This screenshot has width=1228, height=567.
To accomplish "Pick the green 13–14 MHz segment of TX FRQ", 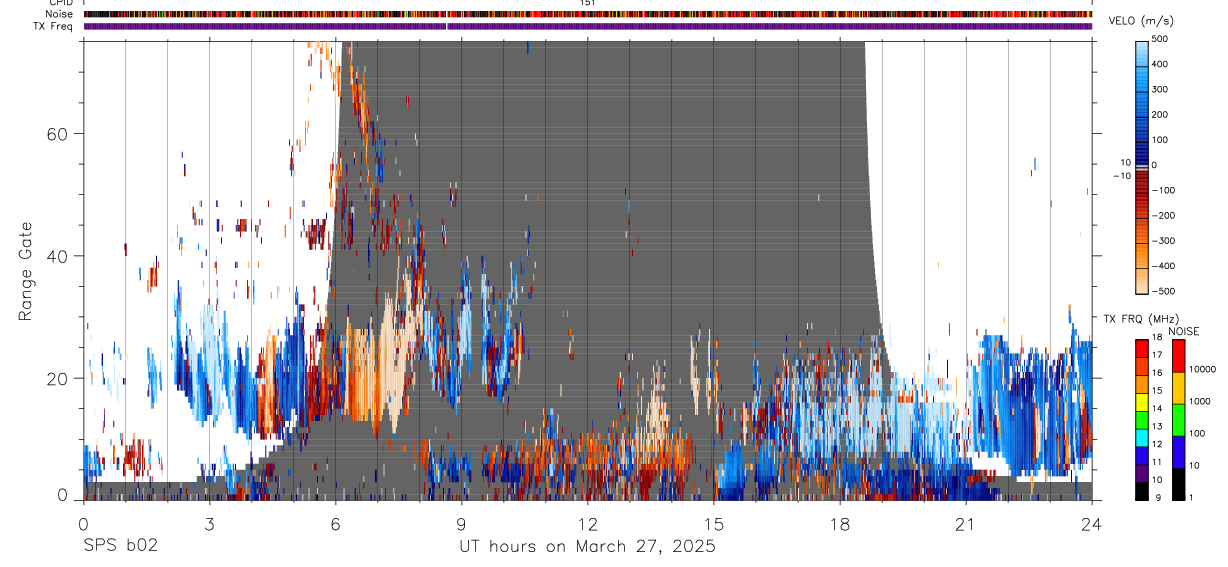I will [x=1142, y=419].
